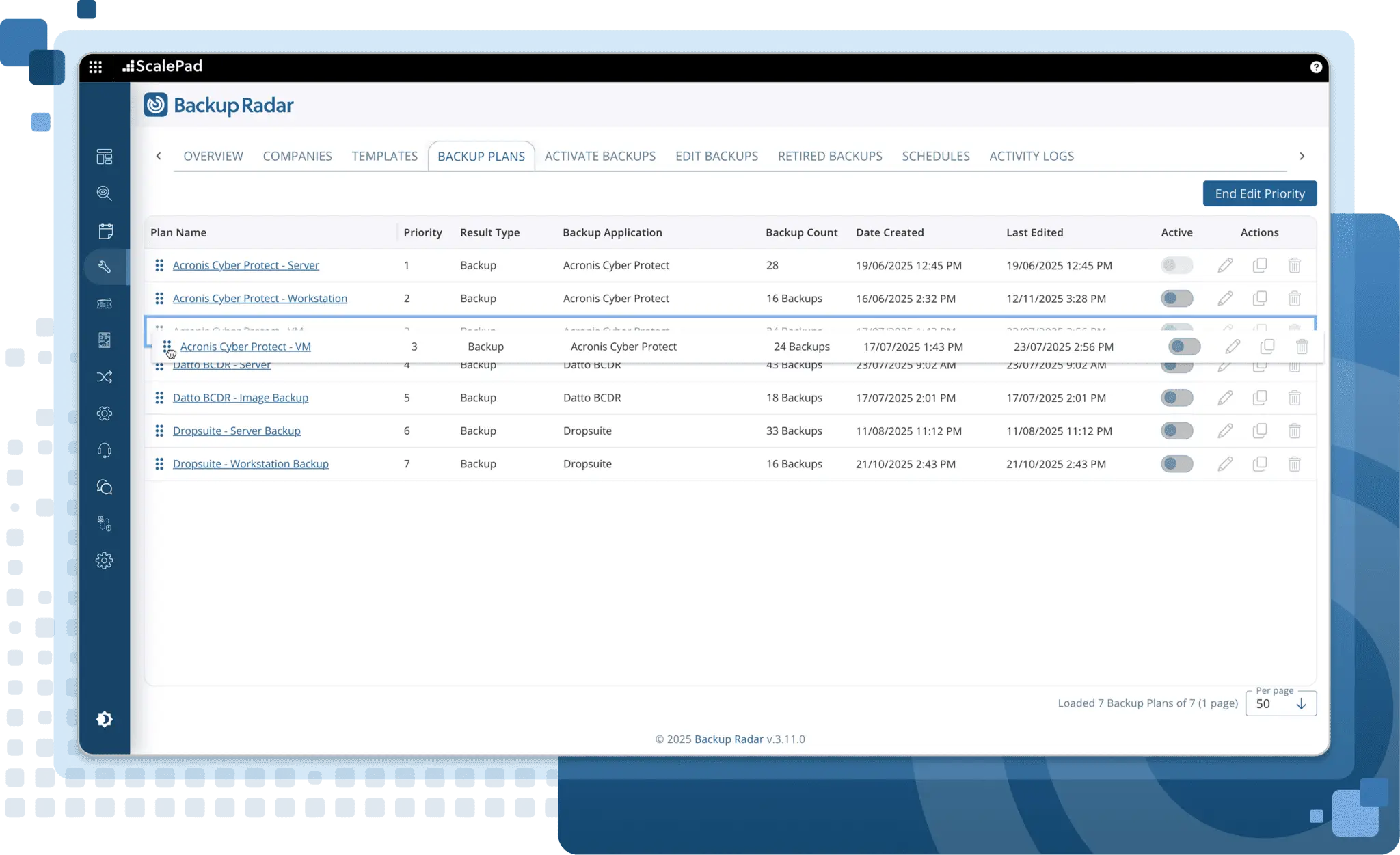Toggle Active switch for Dropsuite - Server Backup

tap(1176, 431)
